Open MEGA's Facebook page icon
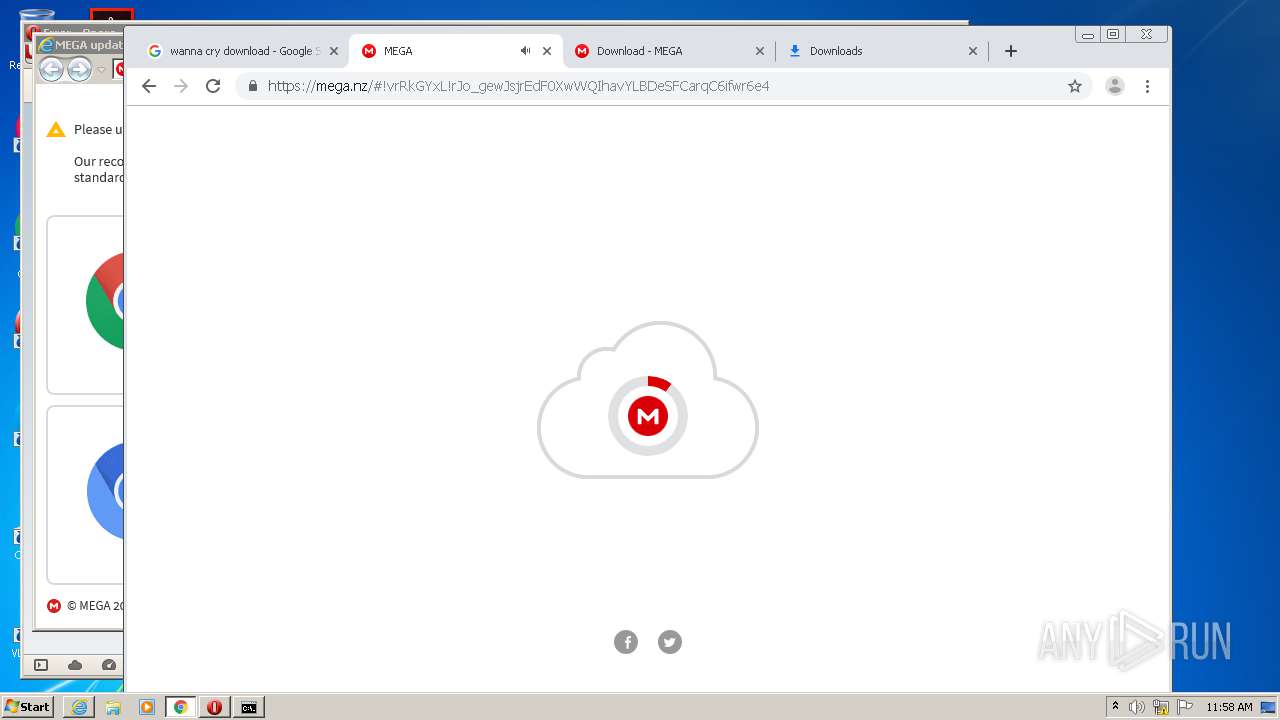Screen dimensions: 1280x720 (626, 642)
